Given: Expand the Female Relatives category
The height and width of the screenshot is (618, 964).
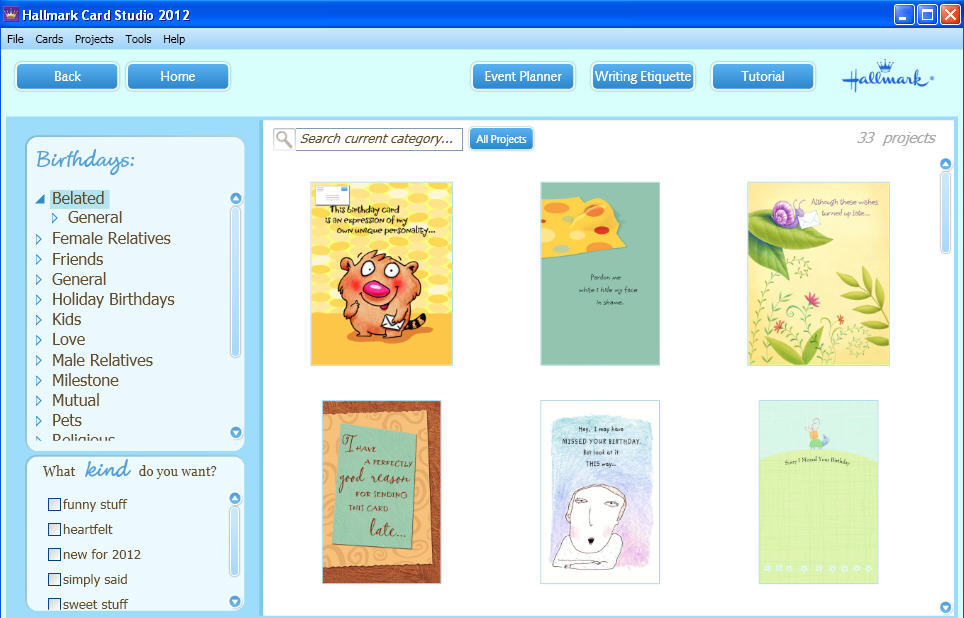Looking at the screenshot, I should pyautogui.click(x=39, y=239).
